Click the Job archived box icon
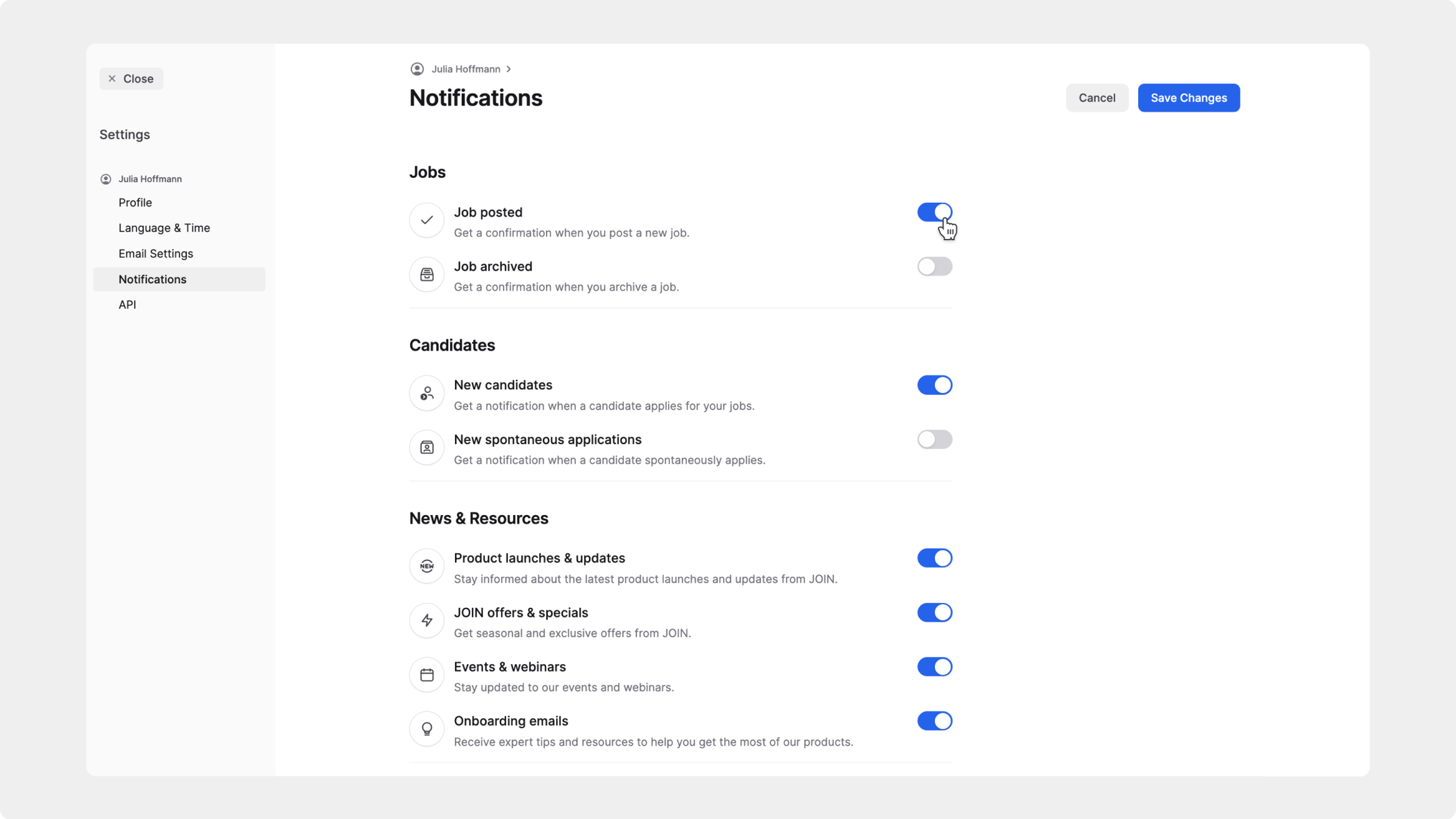 [427, 274]
